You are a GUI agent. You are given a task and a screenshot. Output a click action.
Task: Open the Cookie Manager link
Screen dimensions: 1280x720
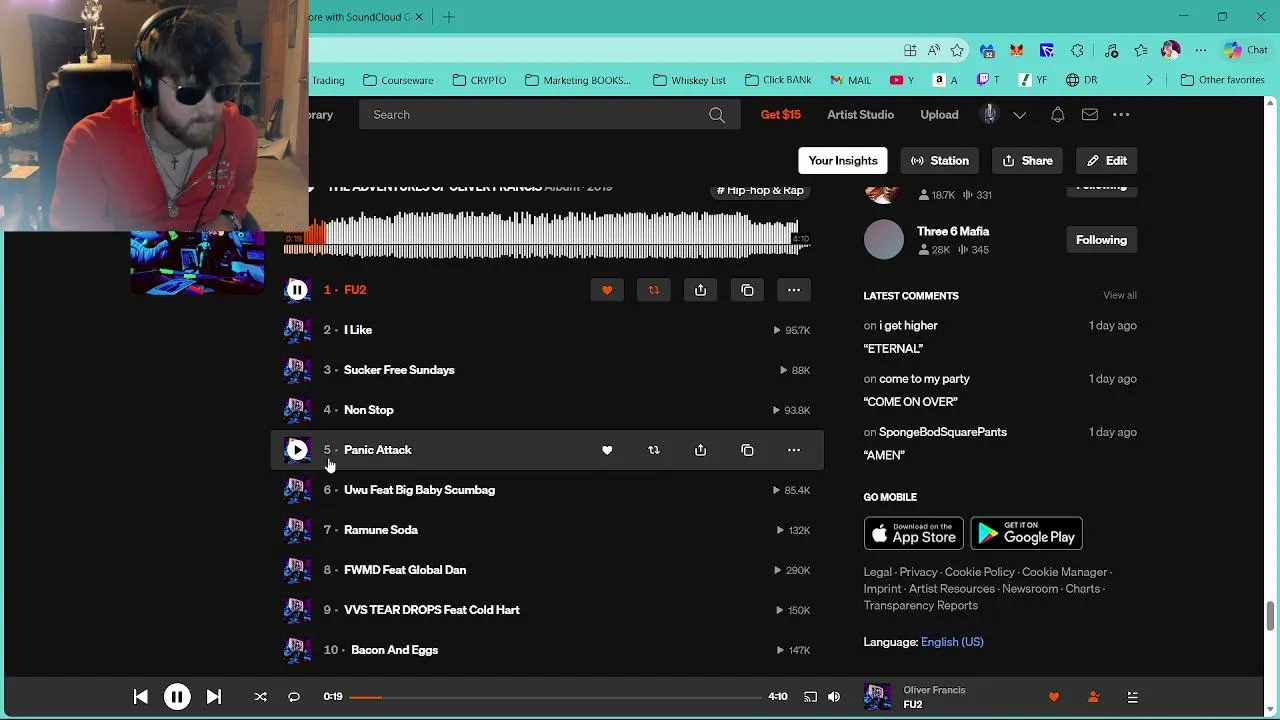click(1064, 572)
